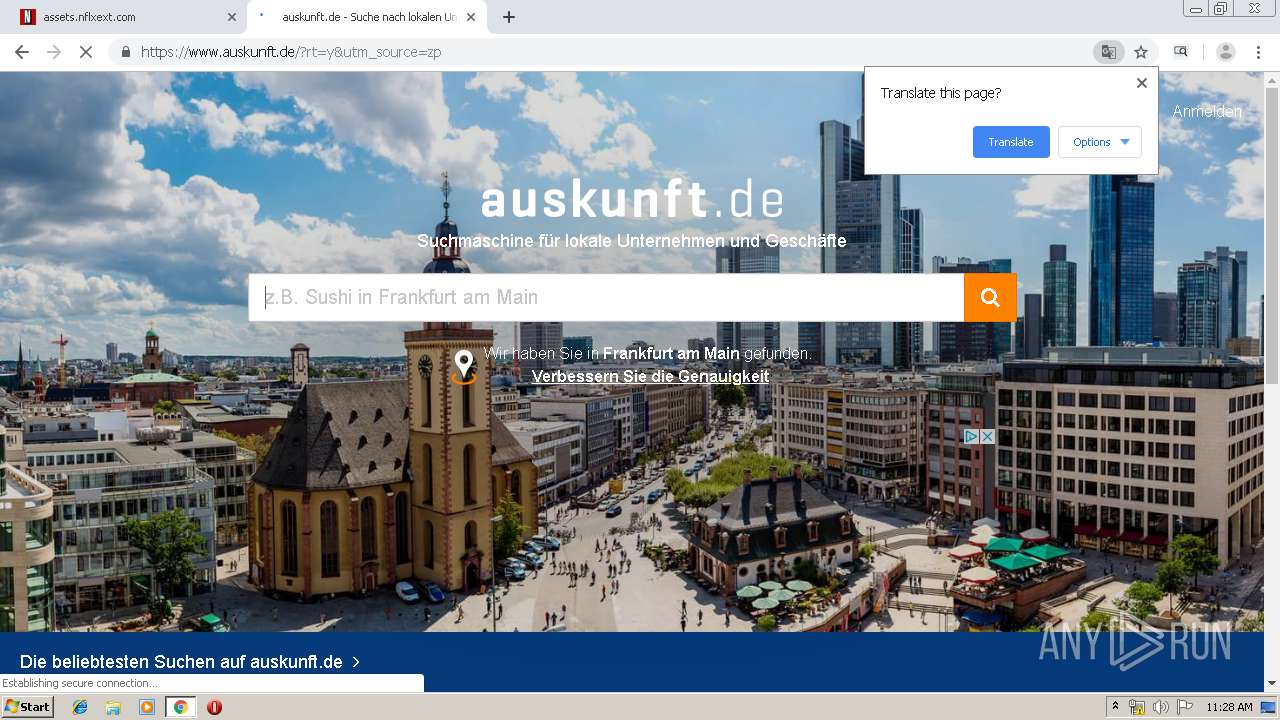Open the translate Options dropdown
1280x720 pixels.
pyautogui.click(x=1100, y=142)
